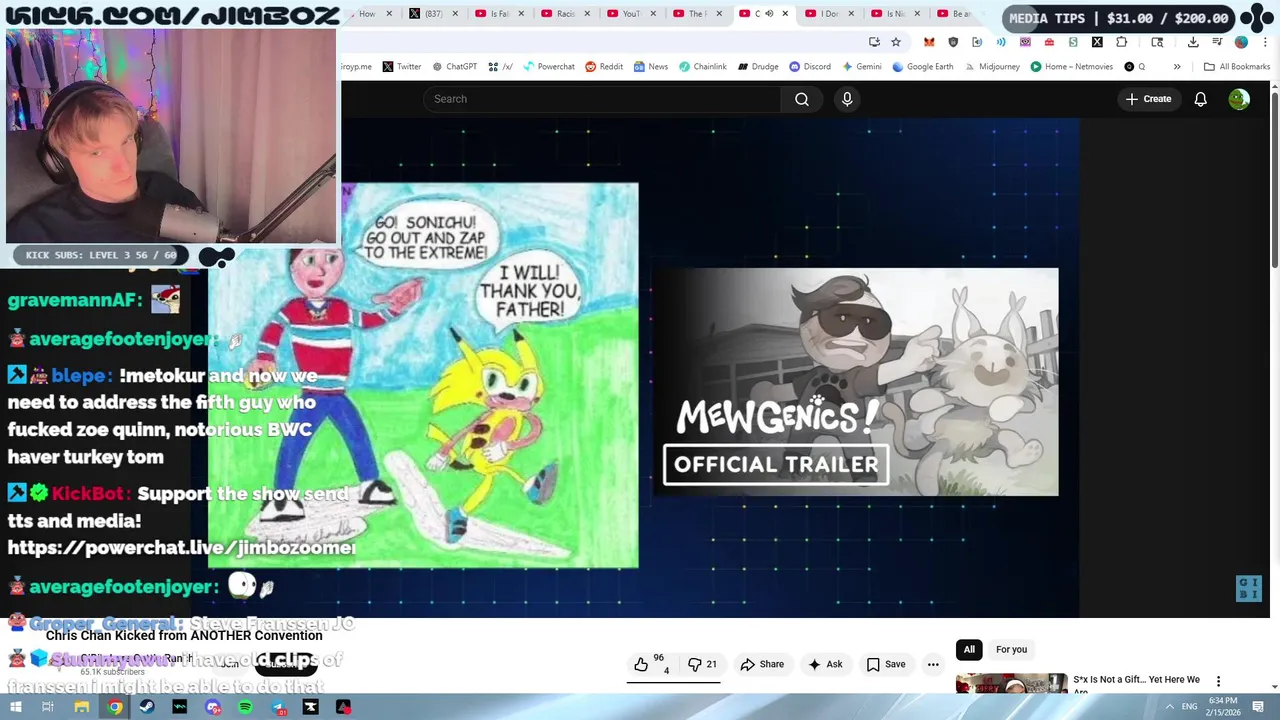Open options menu for S*x Is Not a Gift video

[1218, 681]
